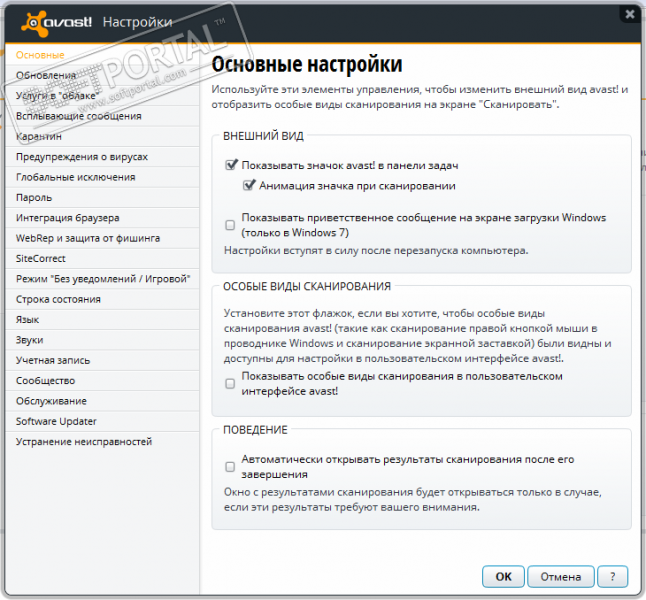
Task: Click the 'ОСОБЫЕ ВИДЫ СКАНИРОВАНИЯ' group label
Action: (x=307, y=286)
